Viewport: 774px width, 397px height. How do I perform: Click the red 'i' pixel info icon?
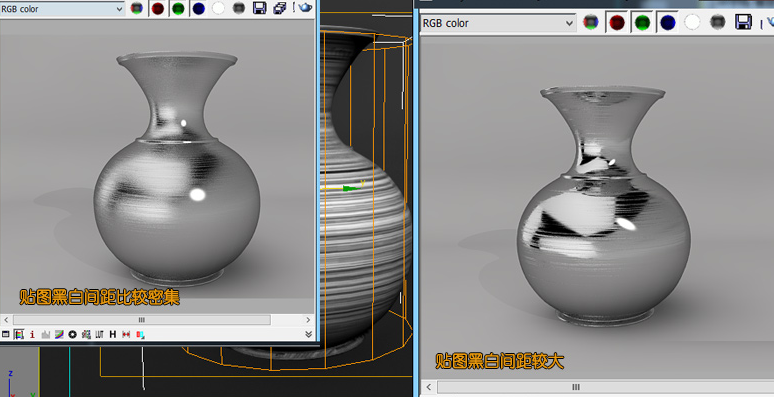[x=32, y=334]
